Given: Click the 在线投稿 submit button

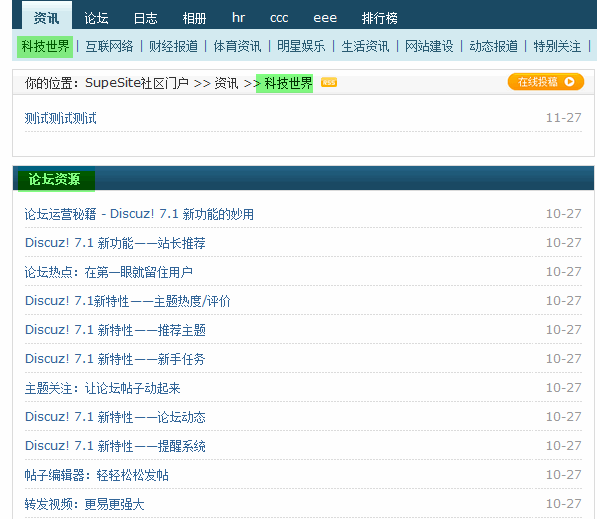Looking at the screenshot, I should (545, 82).
